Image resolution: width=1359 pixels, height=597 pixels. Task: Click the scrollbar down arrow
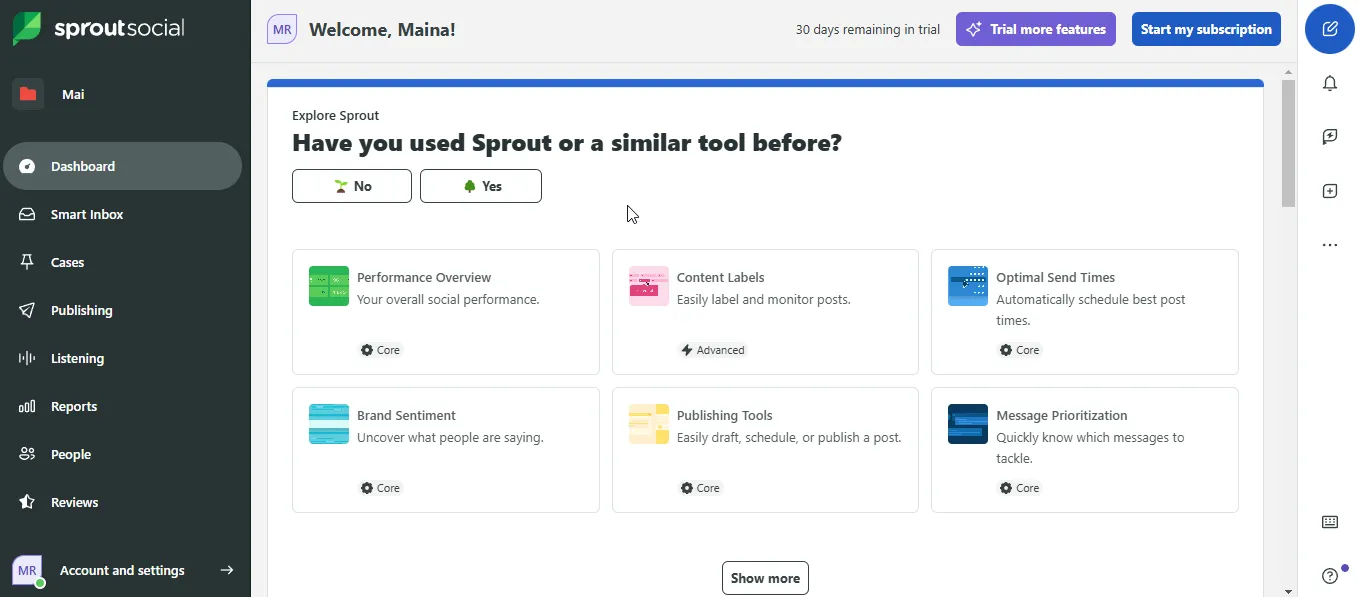[1289, 590]
